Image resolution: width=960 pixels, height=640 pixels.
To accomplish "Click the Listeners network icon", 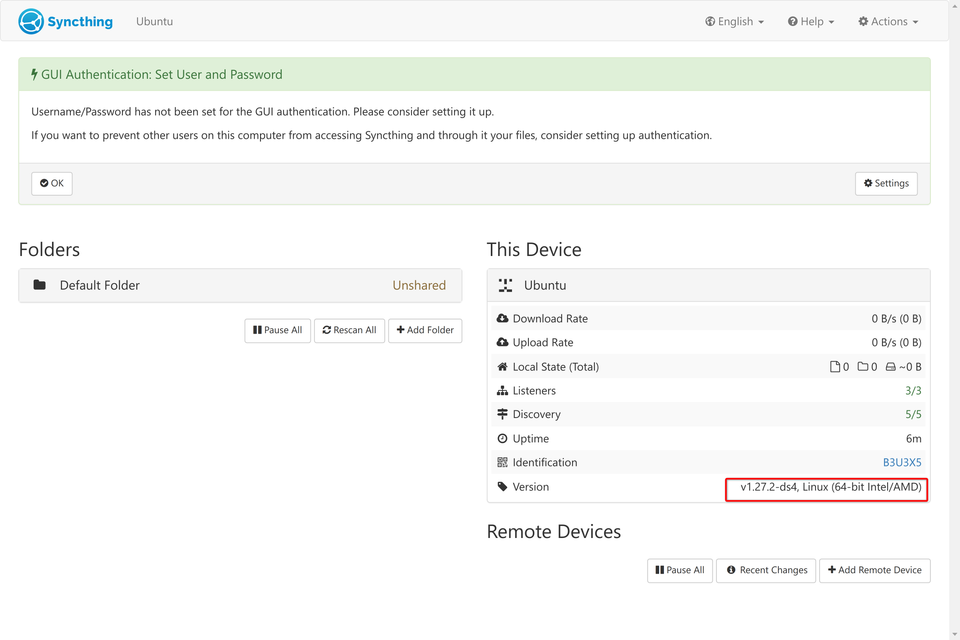I will pos(502,391).
